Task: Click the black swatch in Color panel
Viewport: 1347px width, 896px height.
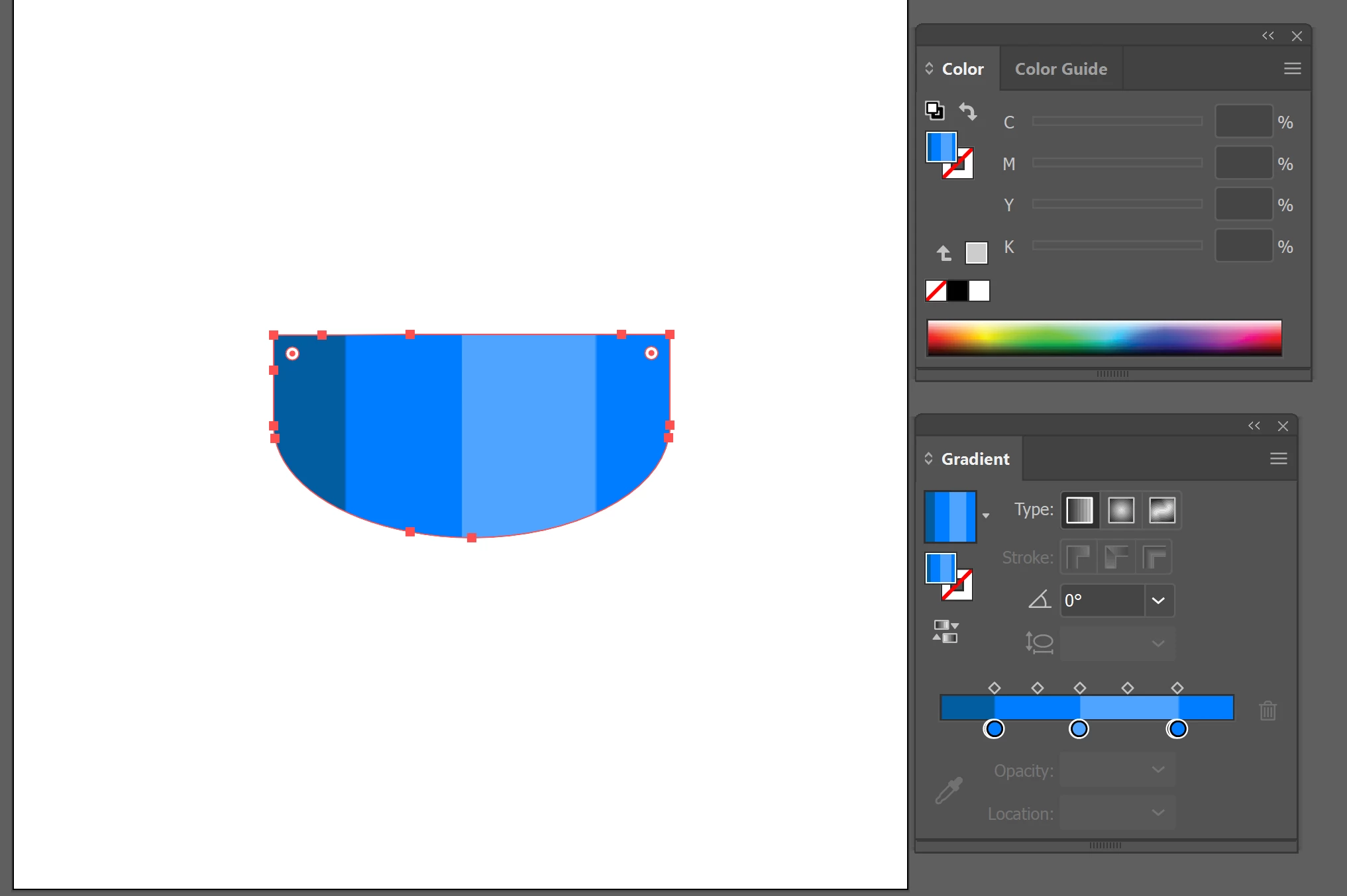Action: click(x=957, y=291)
